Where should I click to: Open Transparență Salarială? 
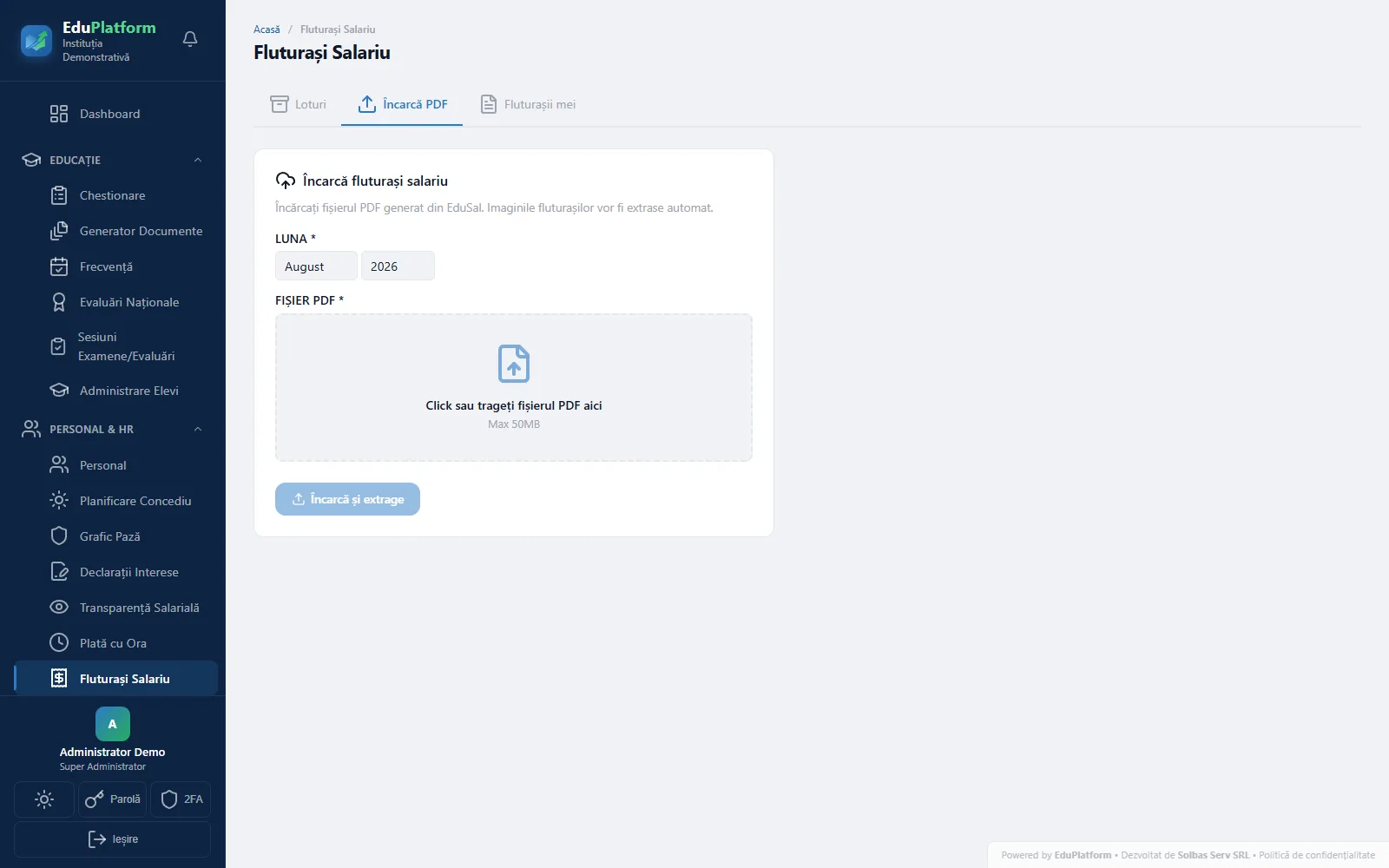(115, 608)
